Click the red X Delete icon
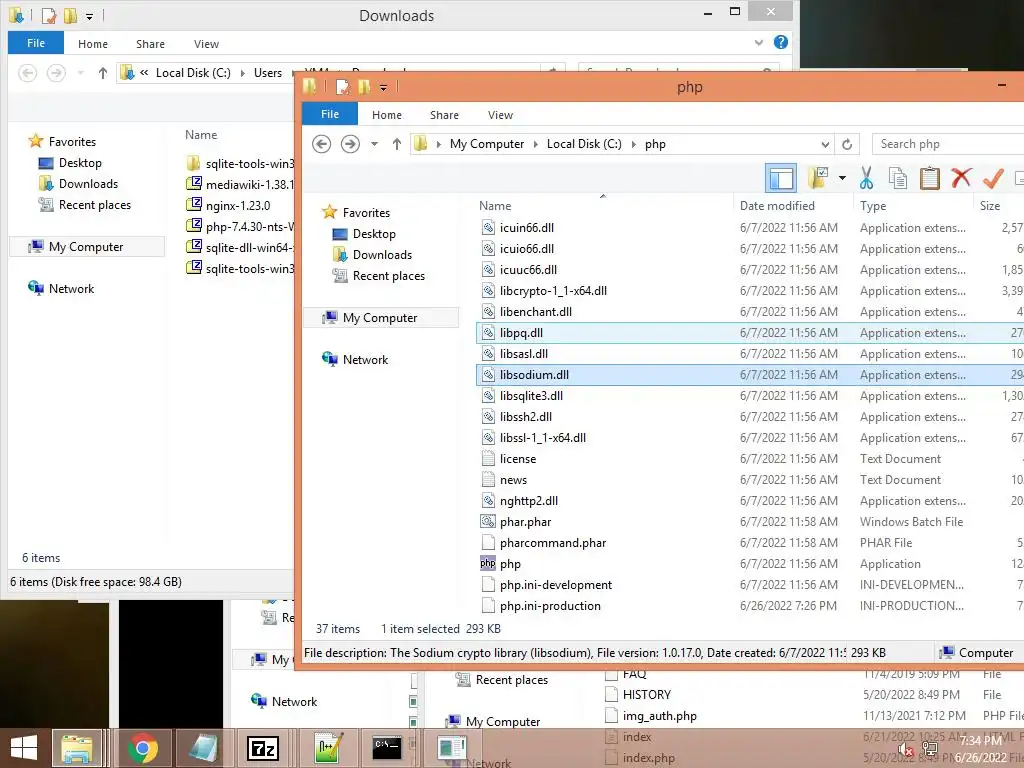The image size is (1024, 768). tap(961, 178)
